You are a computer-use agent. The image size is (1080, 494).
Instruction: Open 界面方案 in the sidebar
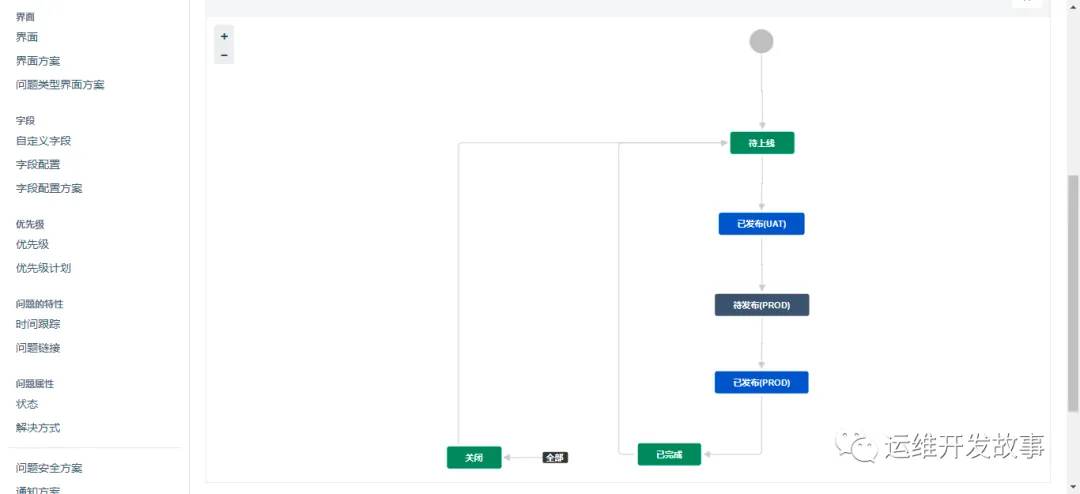(x=38, y=61)
